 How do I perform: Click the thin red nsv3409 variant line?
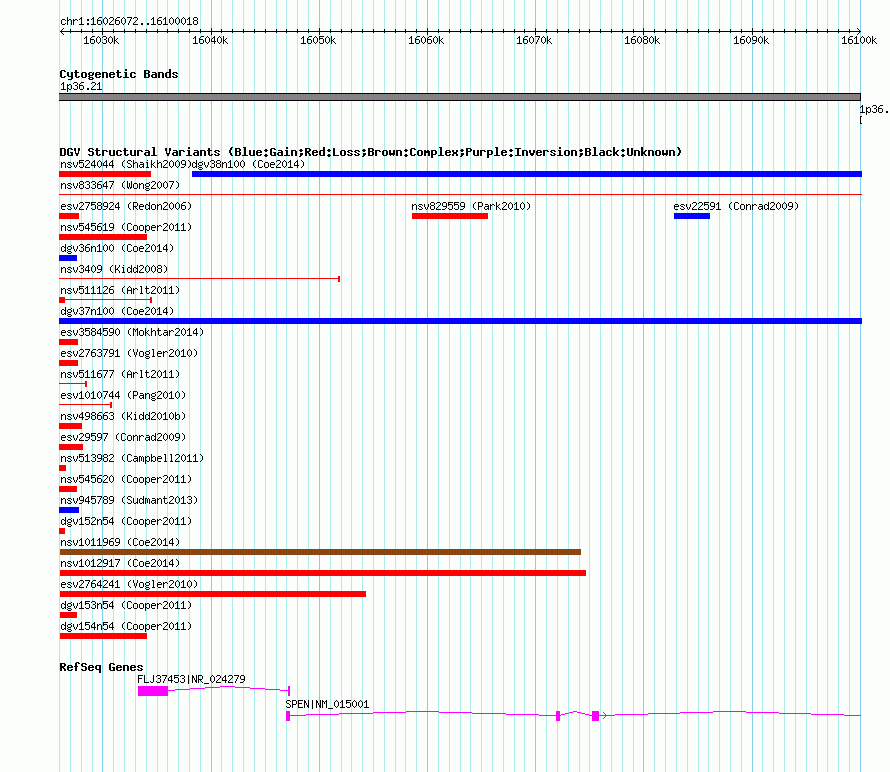point(199,279)
